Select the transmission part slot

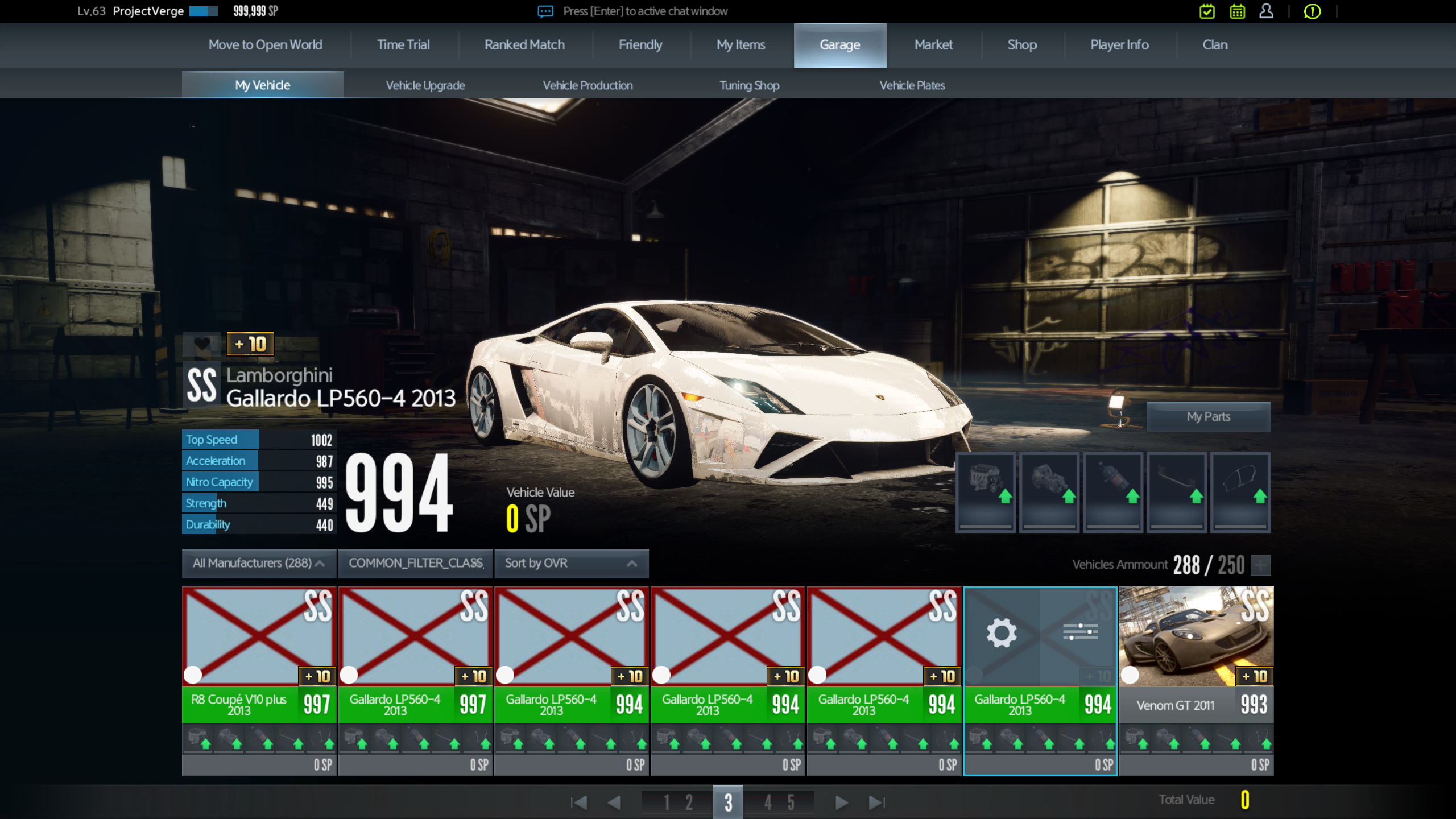tap(1050, 492)
